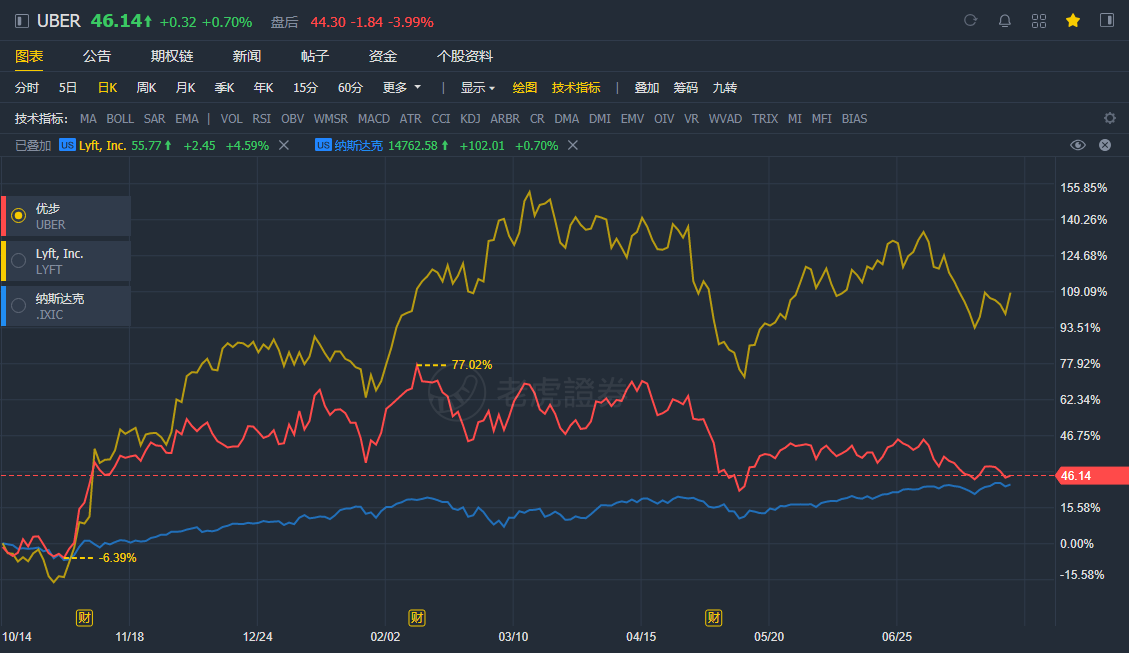Click the left panel icon beside UBER
The width and height of the screenshot is (1129, 653).
[22, 21]
